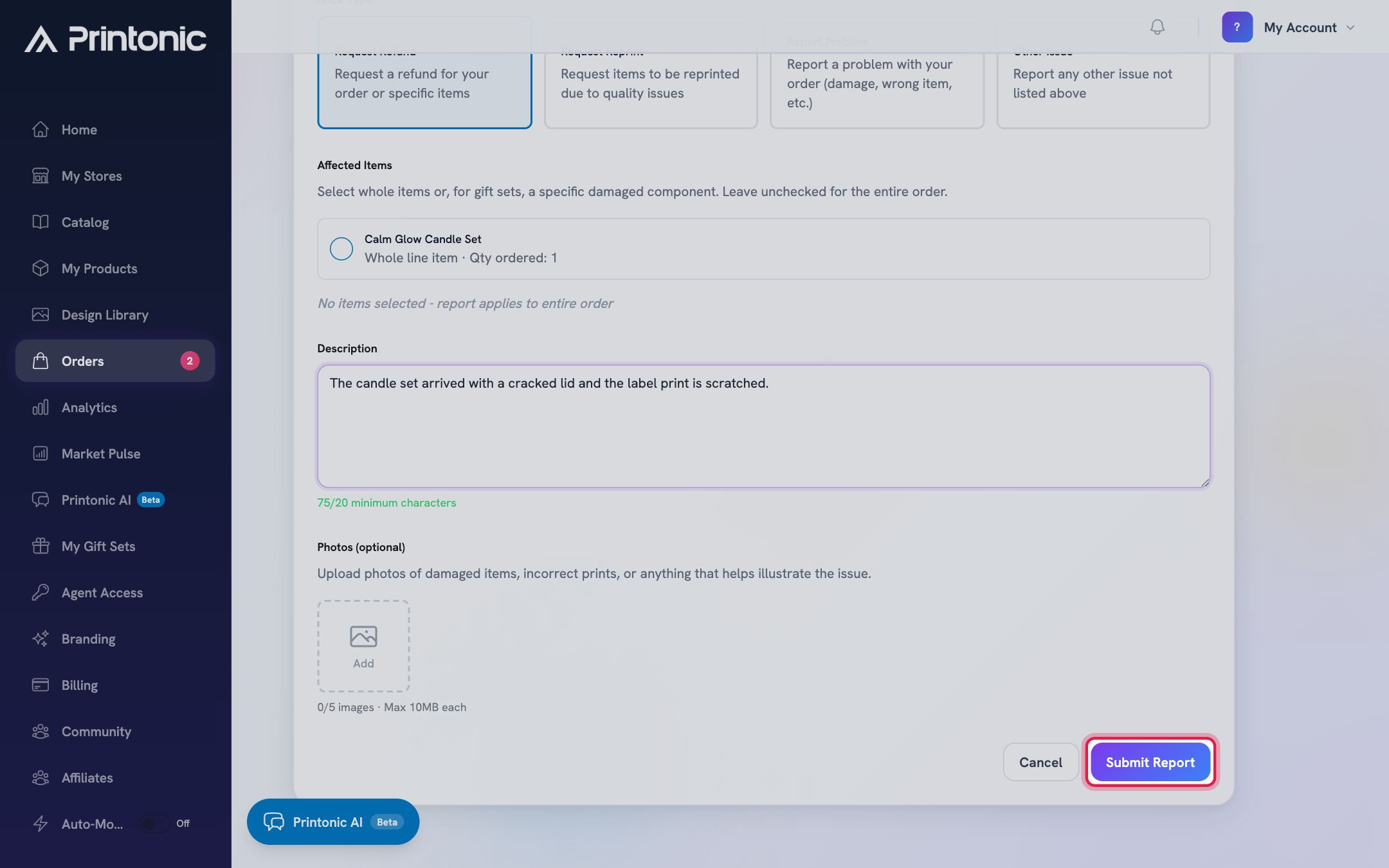Toggle the Auto-Mo switch on
This screenshot has height=868, width=1389.
tap(154, 824)
